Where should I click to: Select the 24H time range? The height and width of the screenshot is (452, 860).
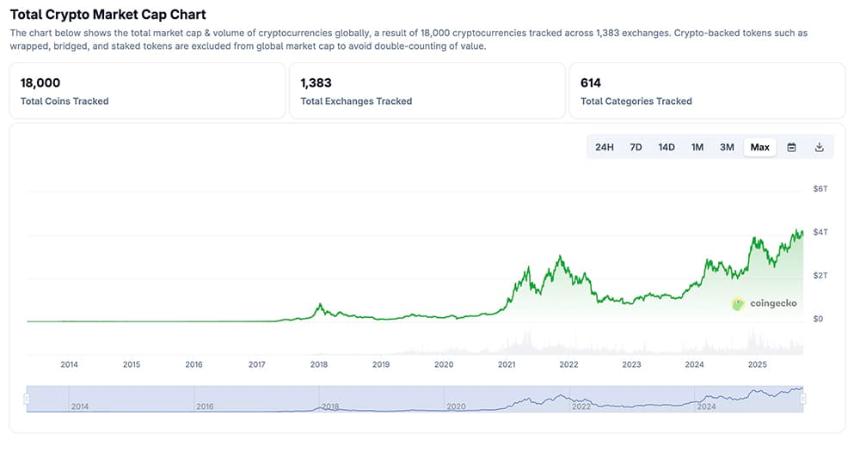pyautogui.click(x=604, y=147)
